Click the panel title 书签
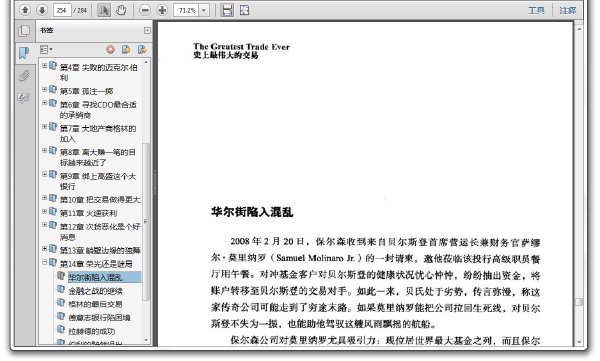Screen dimensions: 600x361 click(x=46, y=30)
